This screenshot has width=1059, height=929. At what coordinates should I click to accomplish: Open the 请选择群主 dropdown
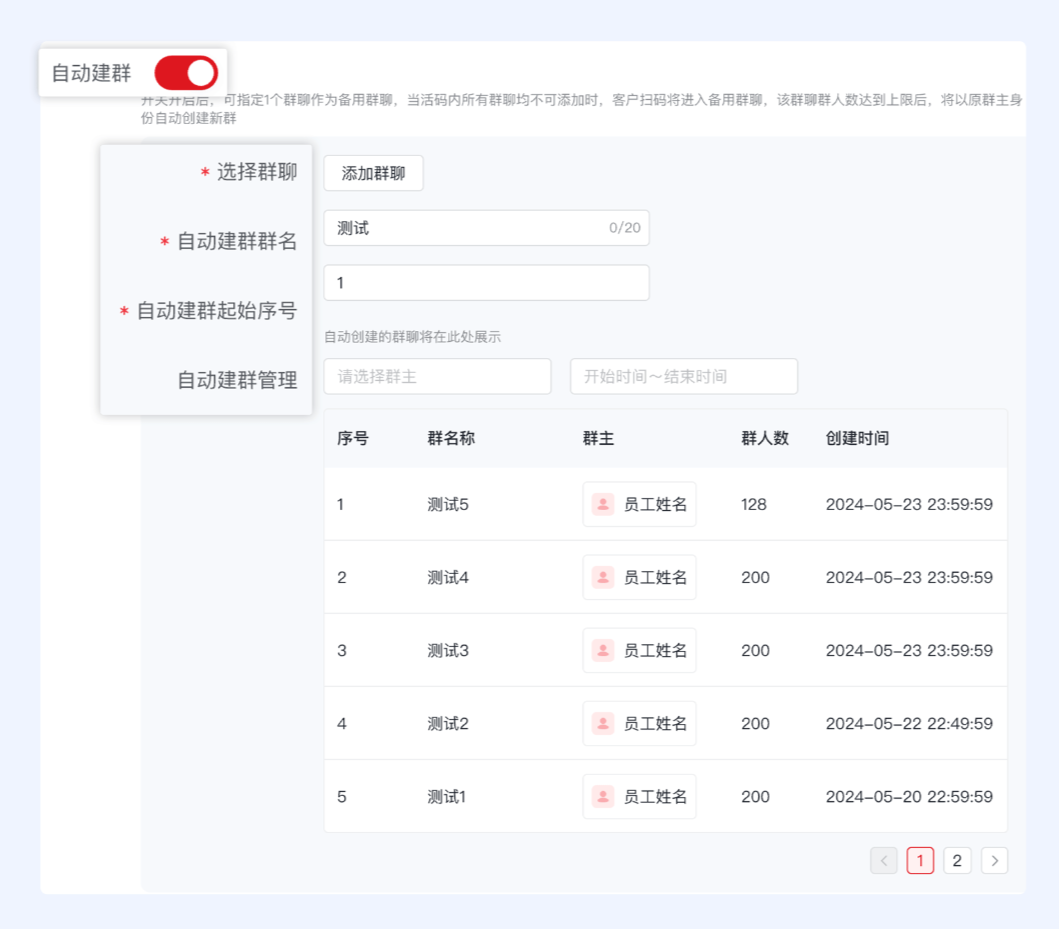(x=437, y=376)
